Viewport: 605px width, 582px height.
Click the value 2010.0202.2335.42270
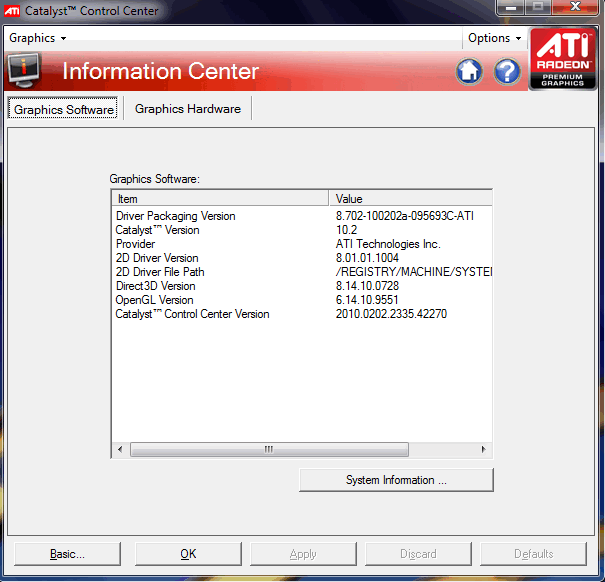(391, 314)
